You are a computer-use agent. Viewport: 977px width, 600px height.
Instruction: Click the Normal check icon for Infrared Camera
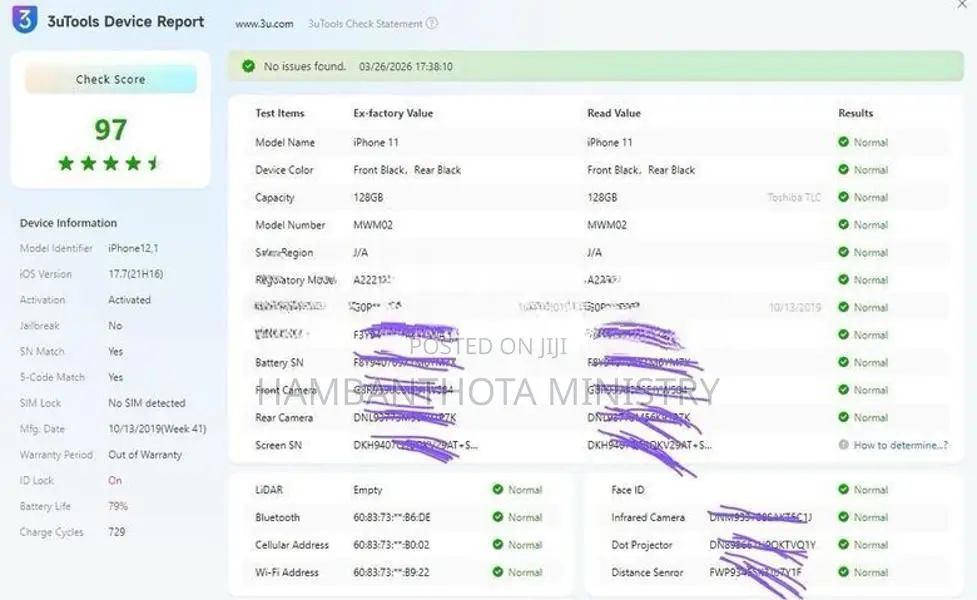(844, 517)
